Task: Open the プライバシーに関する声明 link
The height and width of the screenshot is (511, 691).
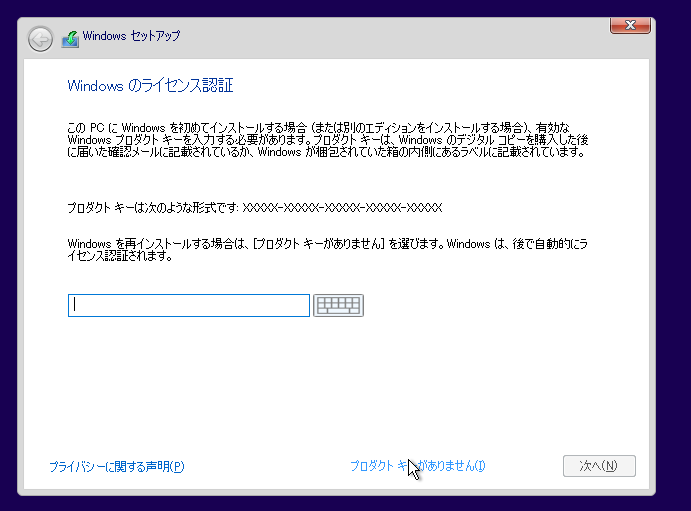Action: [117, 466]
